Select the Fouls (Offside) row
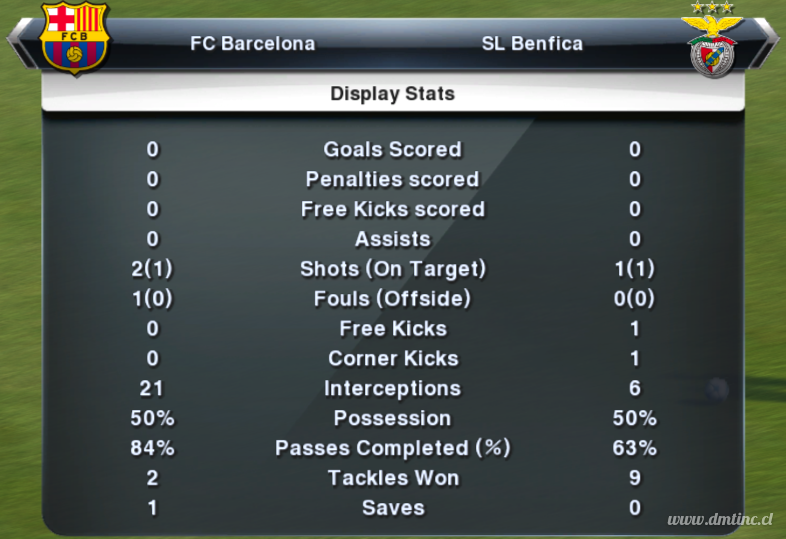The image size is (786, 539). [x=392, y=299]
